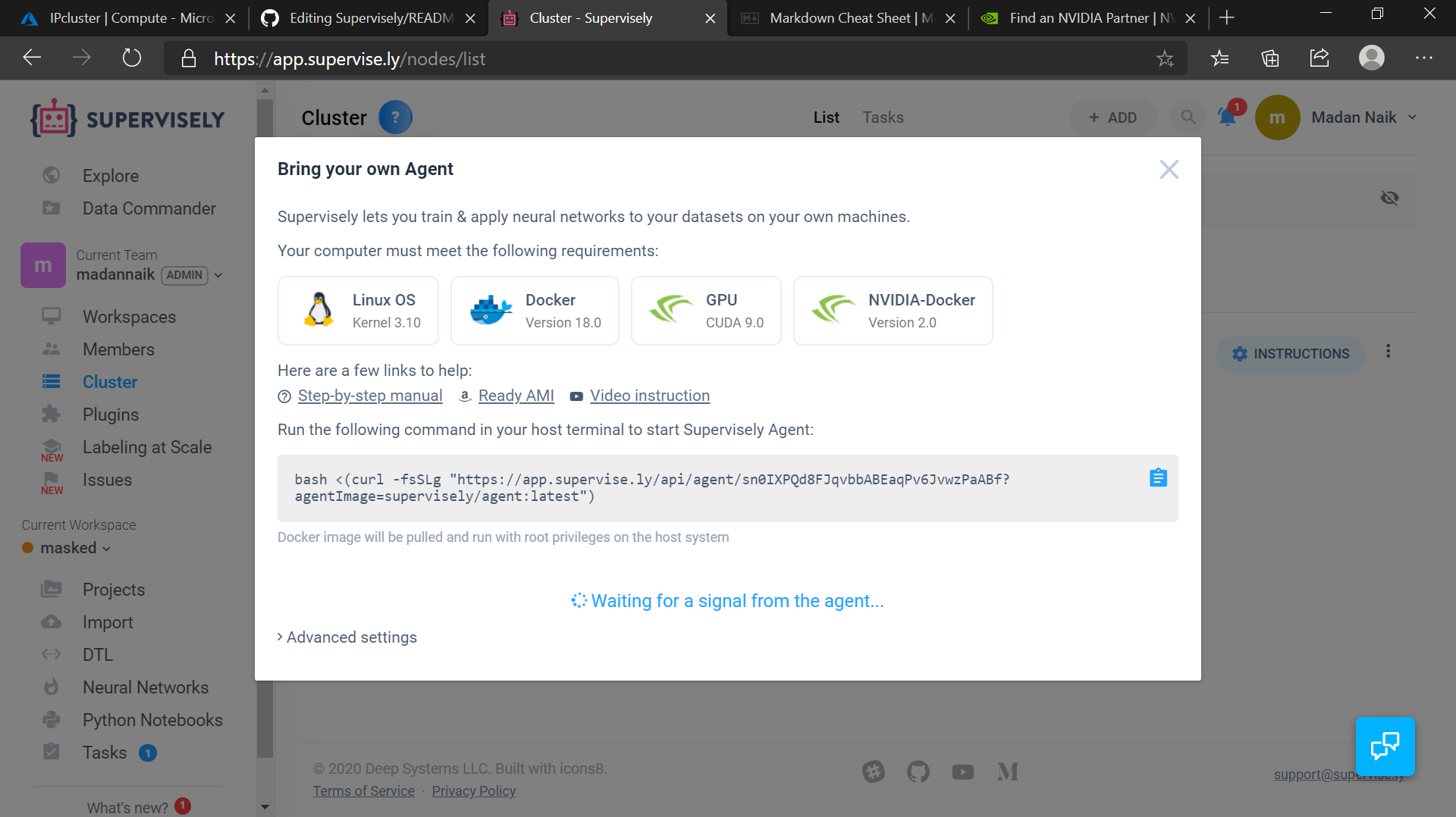Click the sidebar scrollbar down arrow

point(265,807)
